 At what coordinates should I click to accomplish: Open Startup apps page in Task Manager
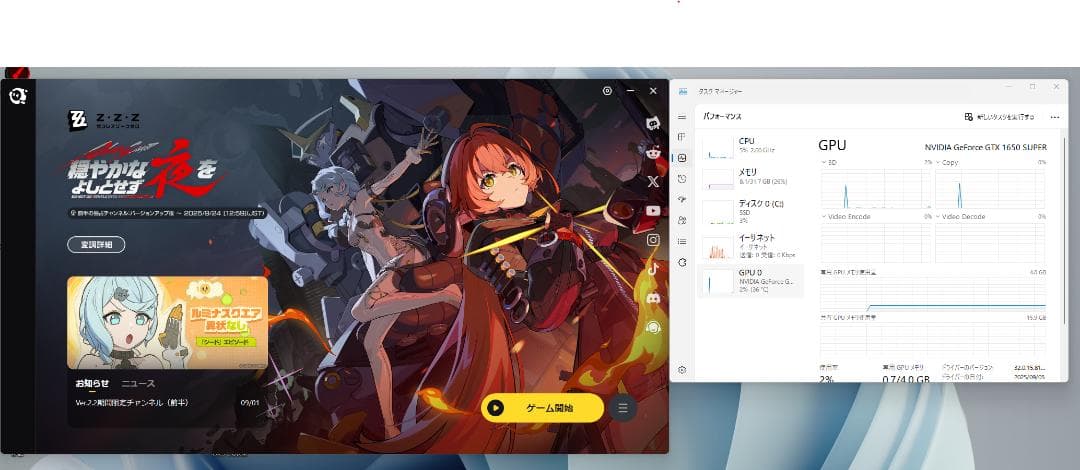point(682,200)
